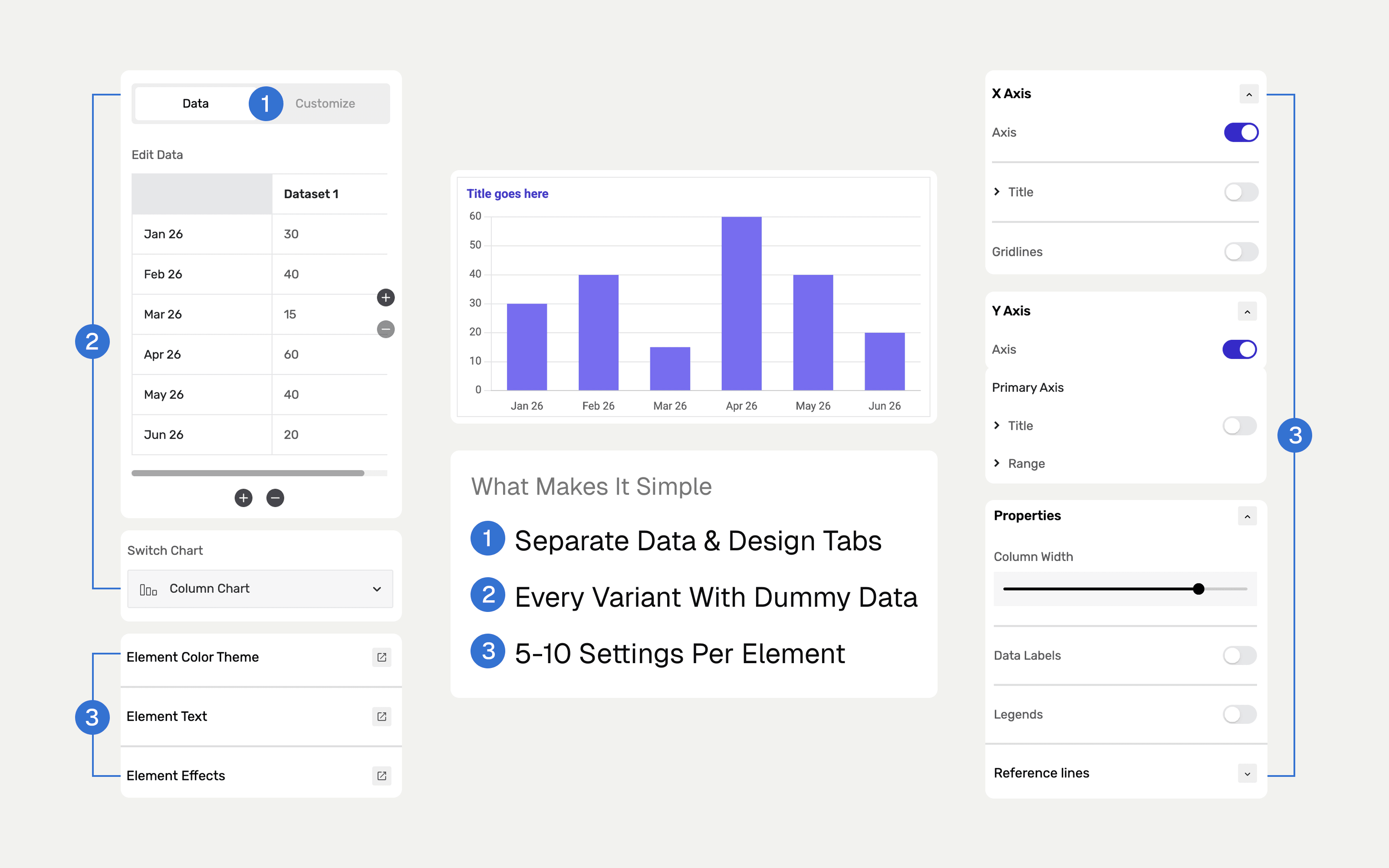The width and height of the screenshot is (1389, 868).
Task: Click the Primary Axis label
Action: click(x=1027, y=388)
